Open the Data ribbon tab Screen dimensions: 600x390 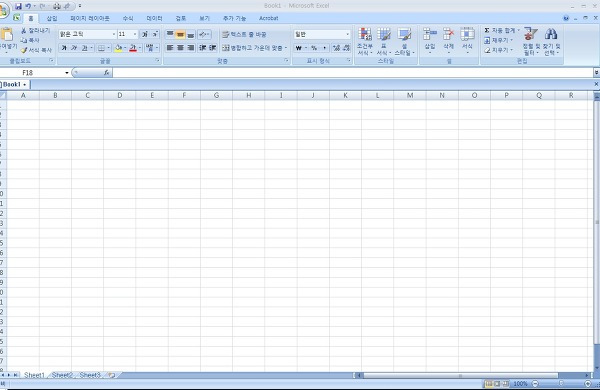point(155,18)
